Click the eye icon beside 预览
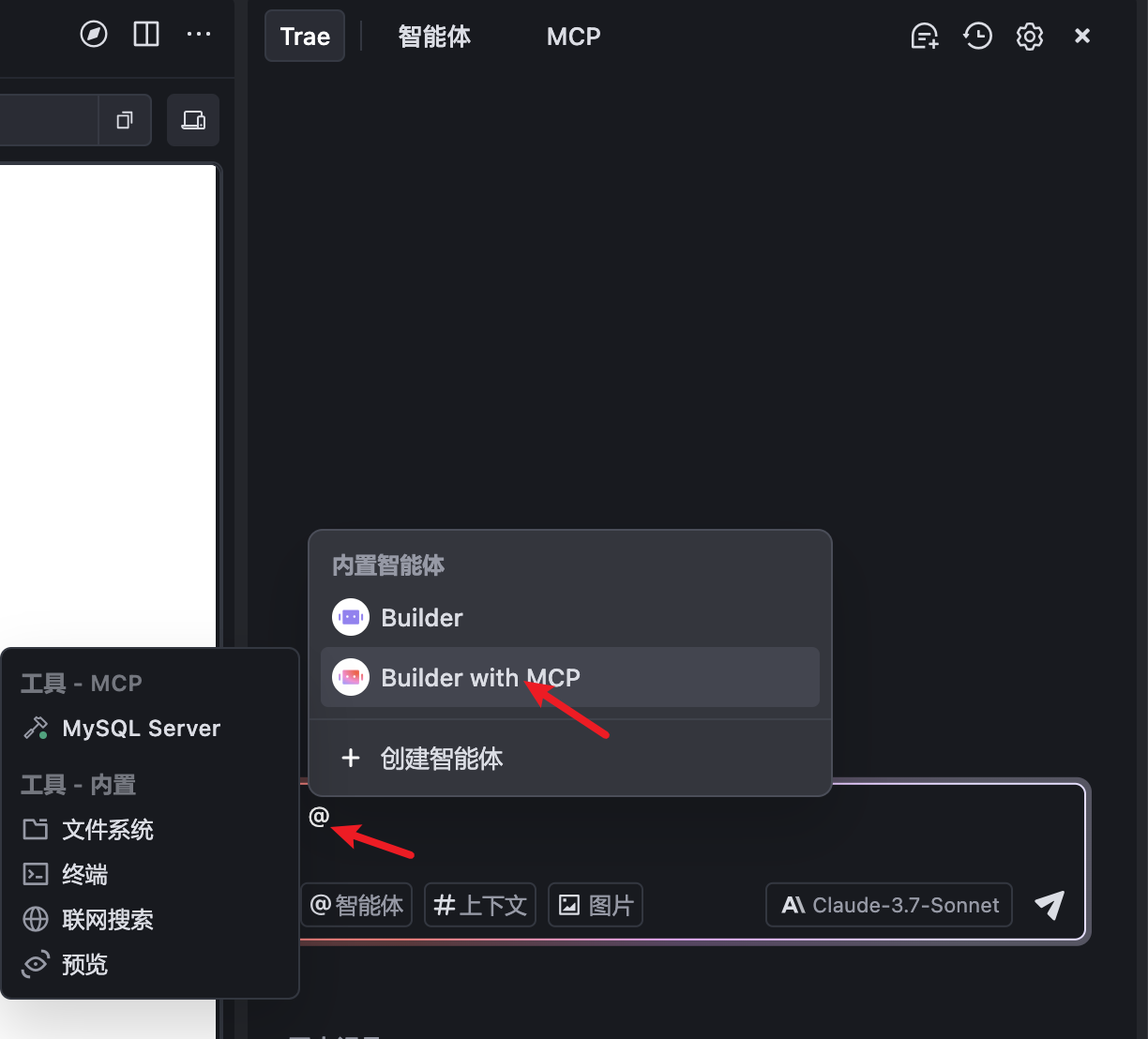 [x=36, y=964]
